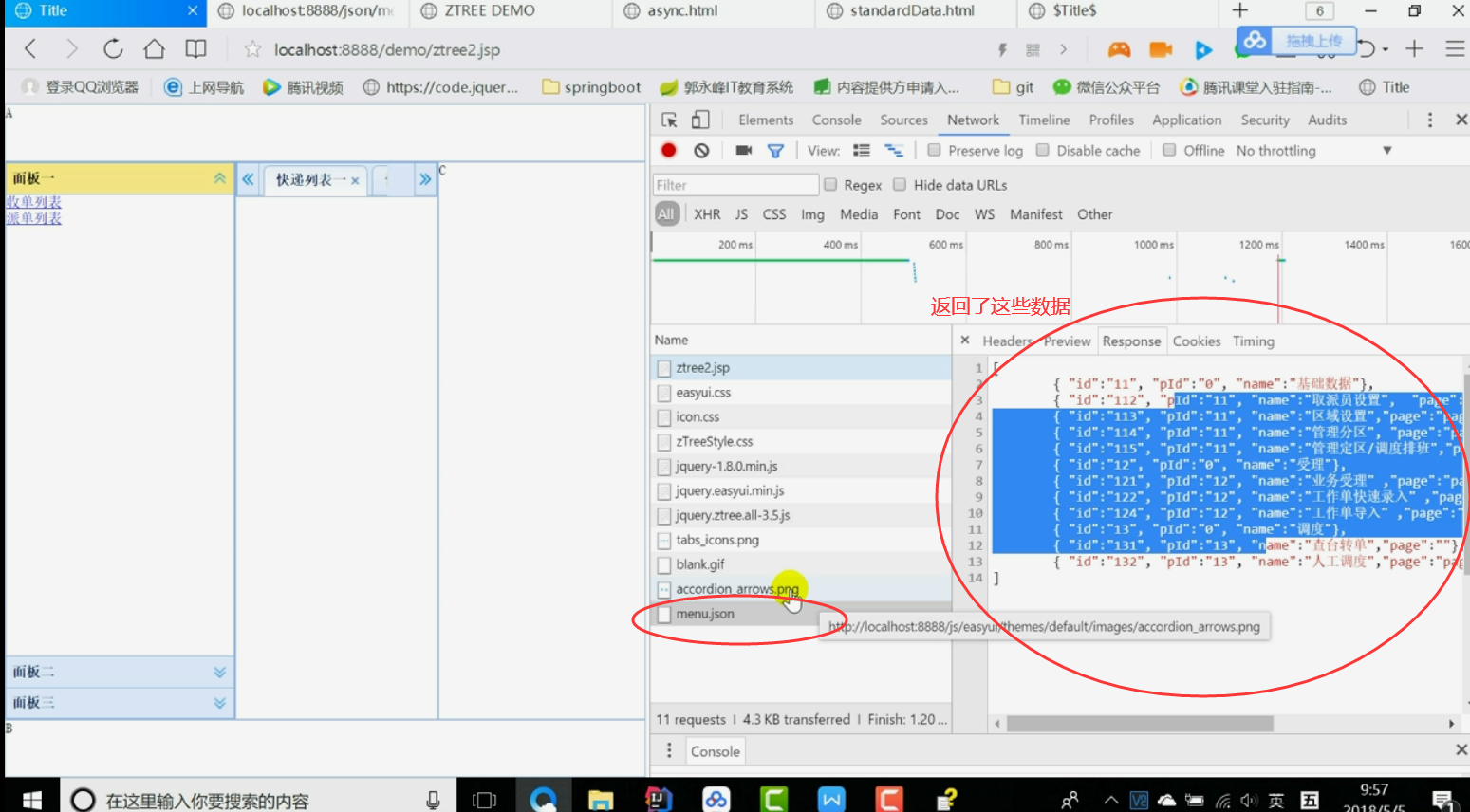The image size is (1470, 812).
Task: Close the request details pane
Action: (x=965, y=341)
